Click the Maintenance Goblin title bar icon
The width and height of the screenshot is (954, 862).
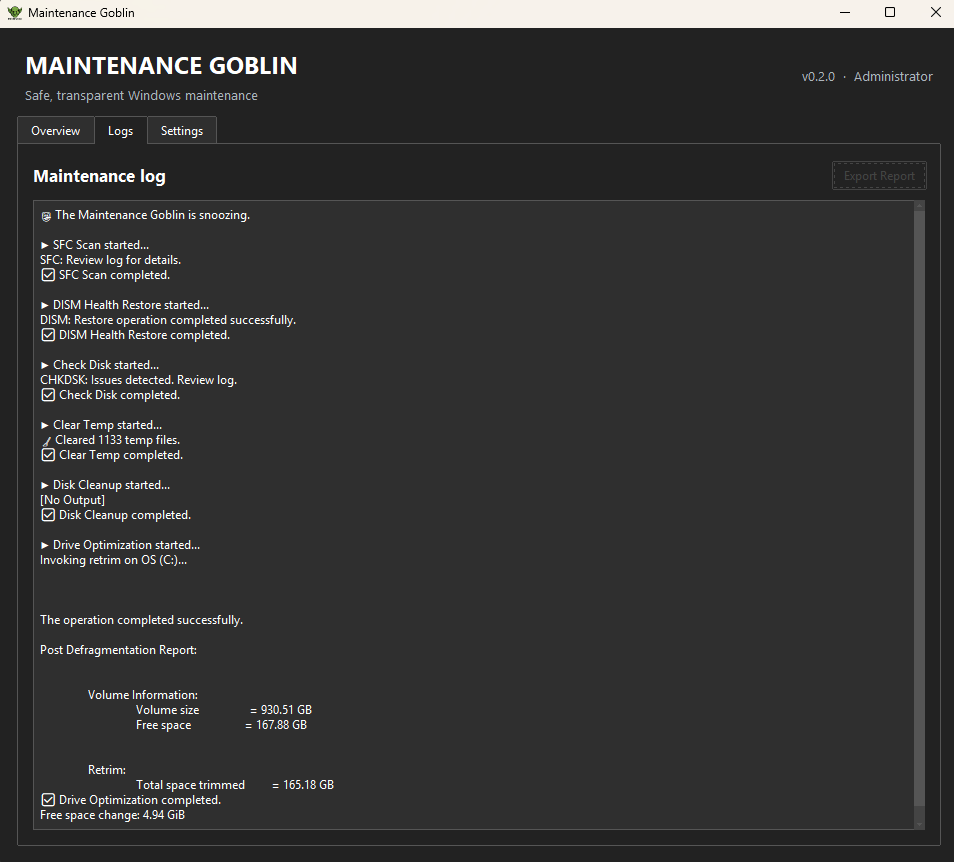pos(14,13)
